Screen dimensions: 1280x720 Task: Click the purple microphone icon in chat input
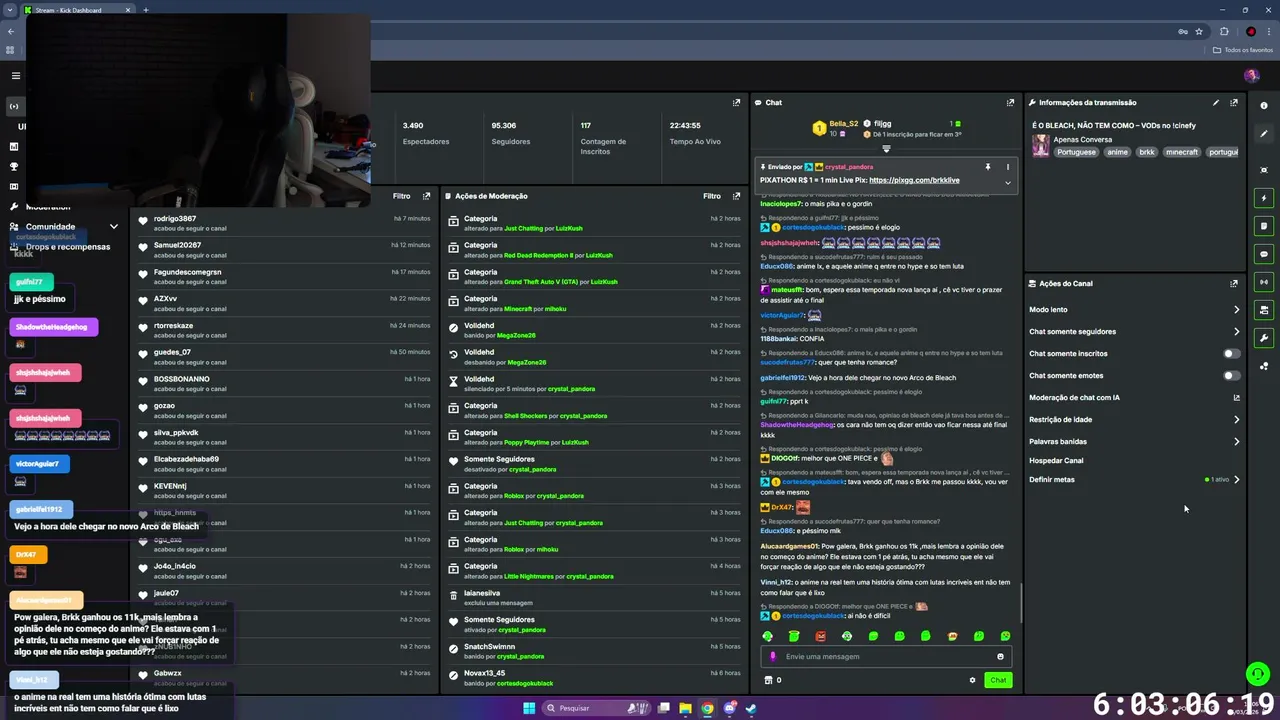[x=772, y=656]
